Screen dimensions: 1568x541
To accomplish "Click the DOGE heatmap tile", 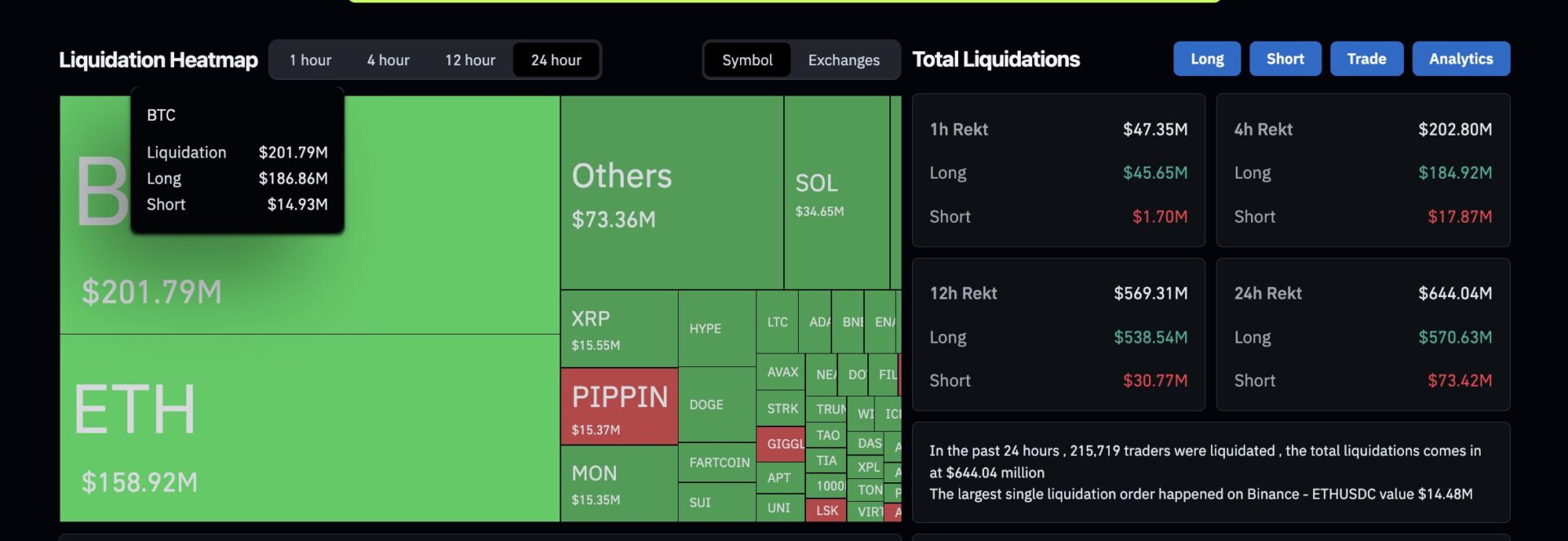I will point(716,405).
